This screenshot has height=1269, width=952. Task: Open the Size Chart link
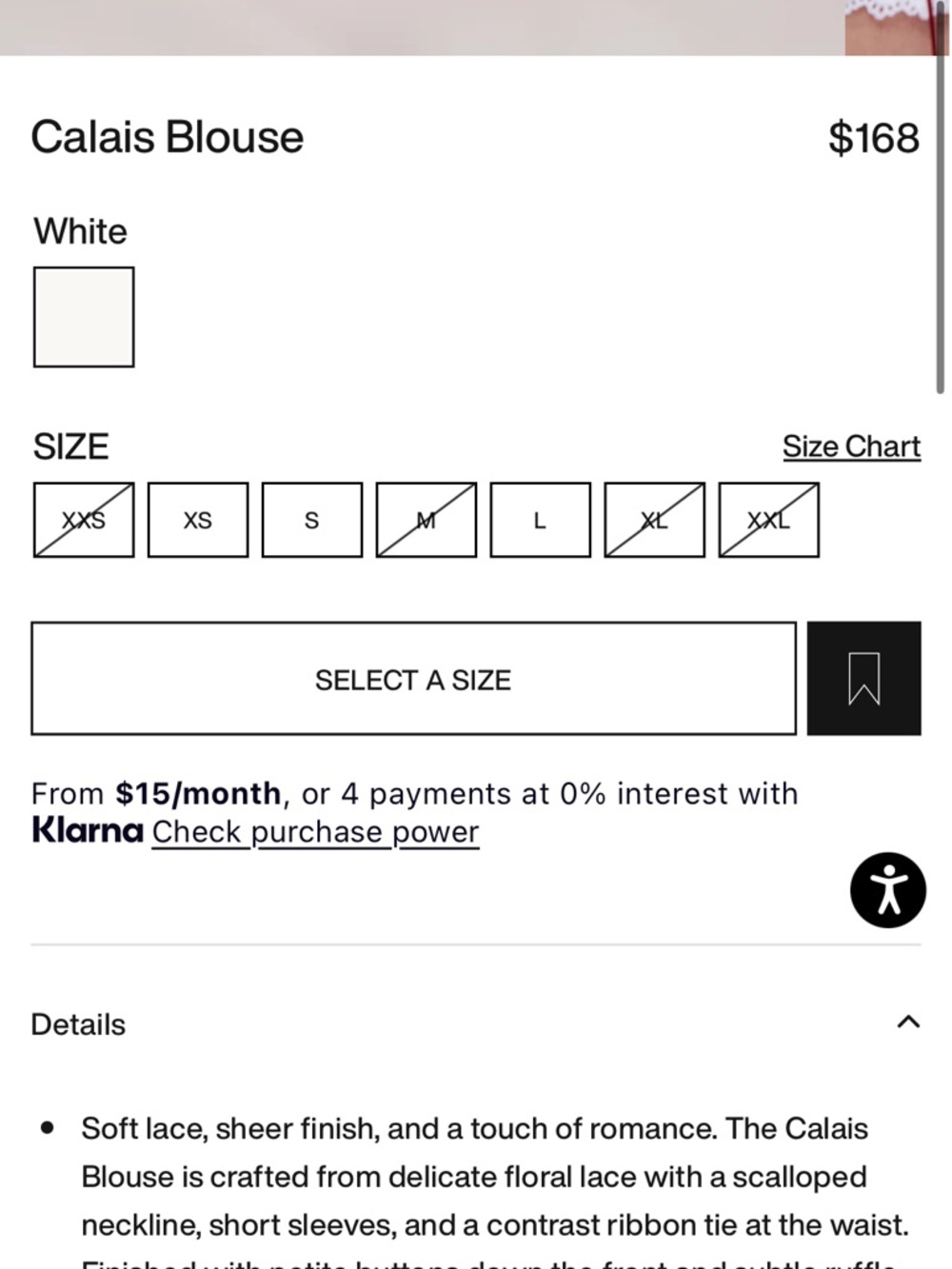(852, 446)
